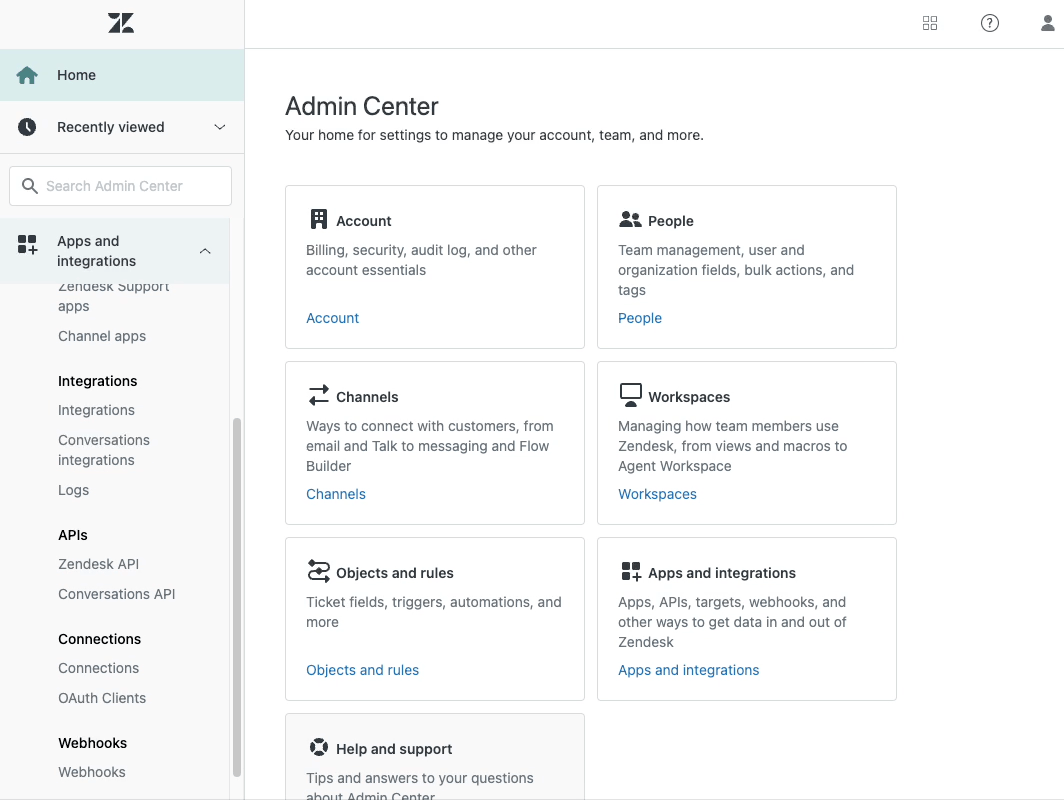1064x800 pixels.
Task: Collapse the Apps and integrations sidebar section
Action: (205, 251)
